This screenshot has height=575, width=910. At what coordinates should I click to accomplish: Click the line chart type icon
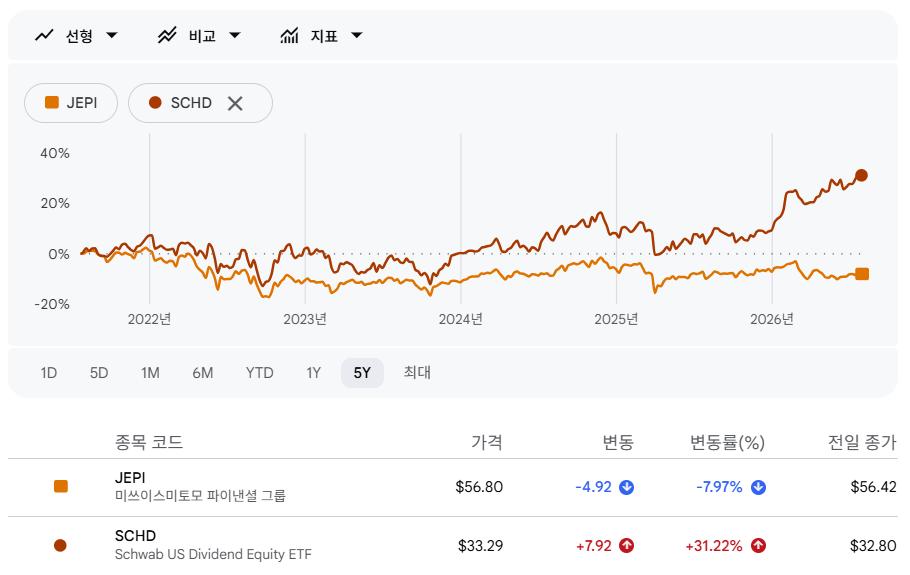point(44,36)
